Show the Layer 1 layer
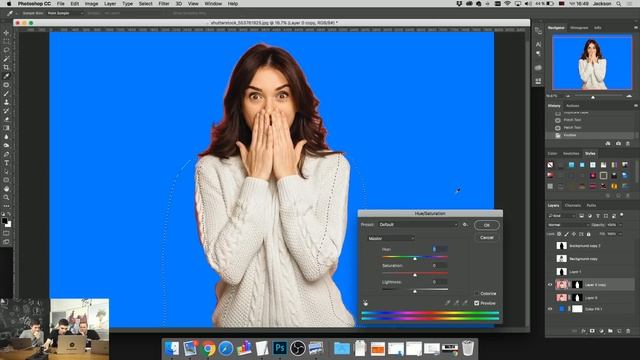The height and width of the screenshot is (360, 640). (x=550, y=271)
